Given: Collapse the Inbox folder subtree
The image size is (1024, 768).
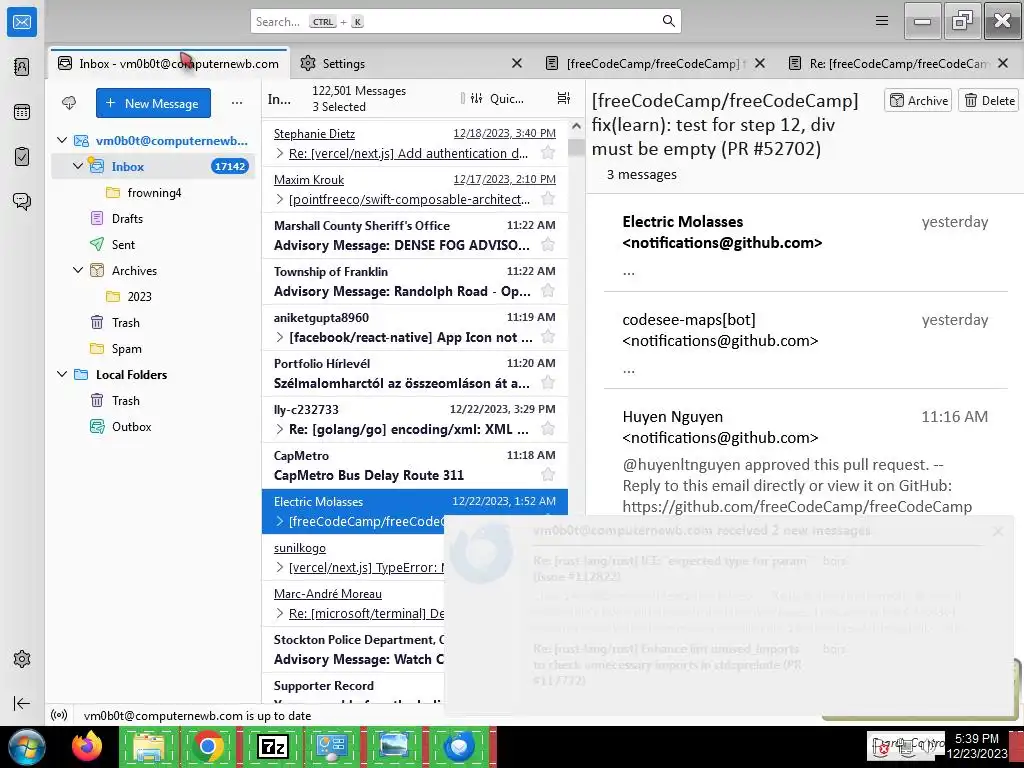Looking at the screenshot, I should [x=78, y=166].
